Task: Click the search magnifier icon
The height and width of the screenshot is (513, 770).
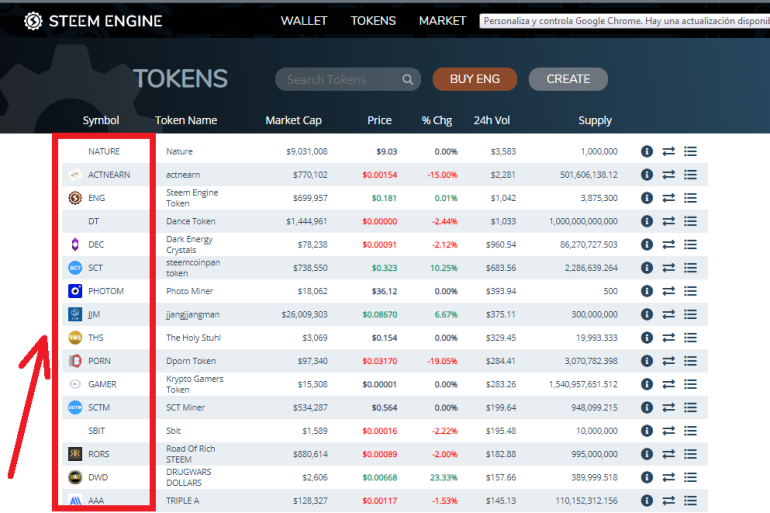Action: tap(408, 80)
